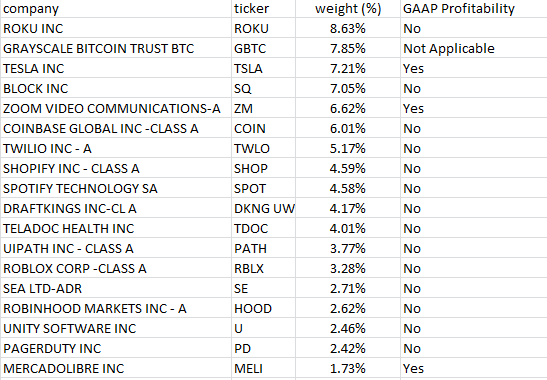Select the GBTC ticker cell
The height and width of the screenshot is (380, 547).
point(263,48)
